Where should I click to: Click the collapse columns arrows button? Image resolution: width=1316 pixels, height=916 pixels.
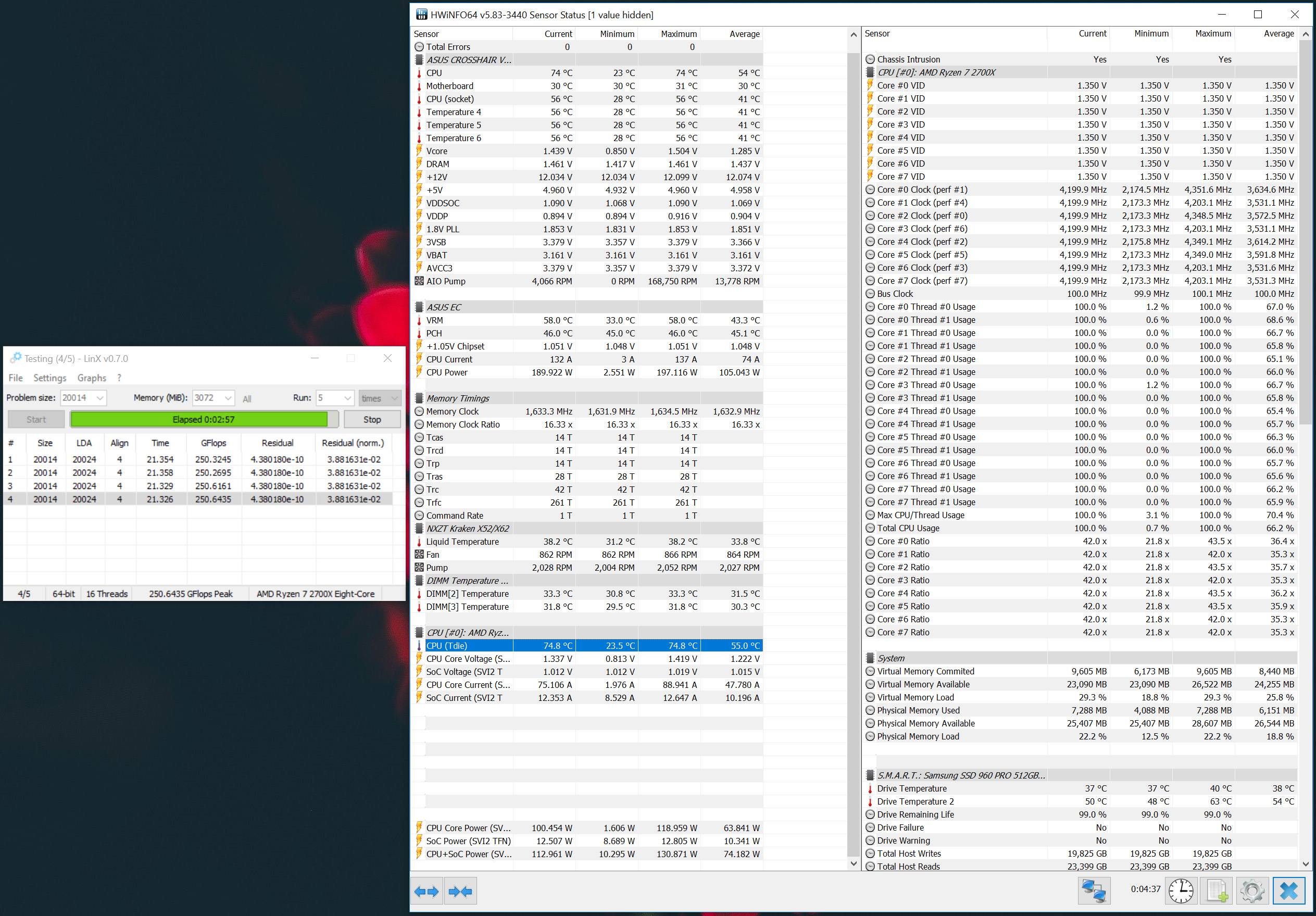coord(460,891)
